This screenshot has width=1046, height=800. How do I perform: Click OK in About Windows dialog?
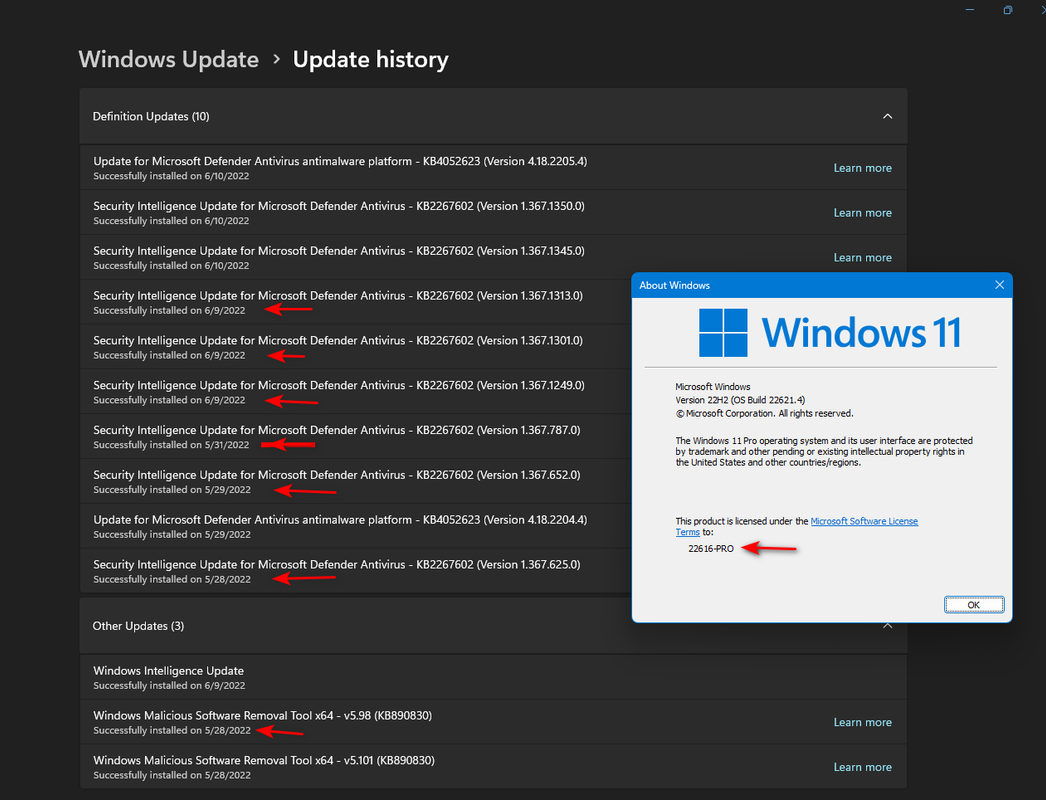(x=973, y=605)
